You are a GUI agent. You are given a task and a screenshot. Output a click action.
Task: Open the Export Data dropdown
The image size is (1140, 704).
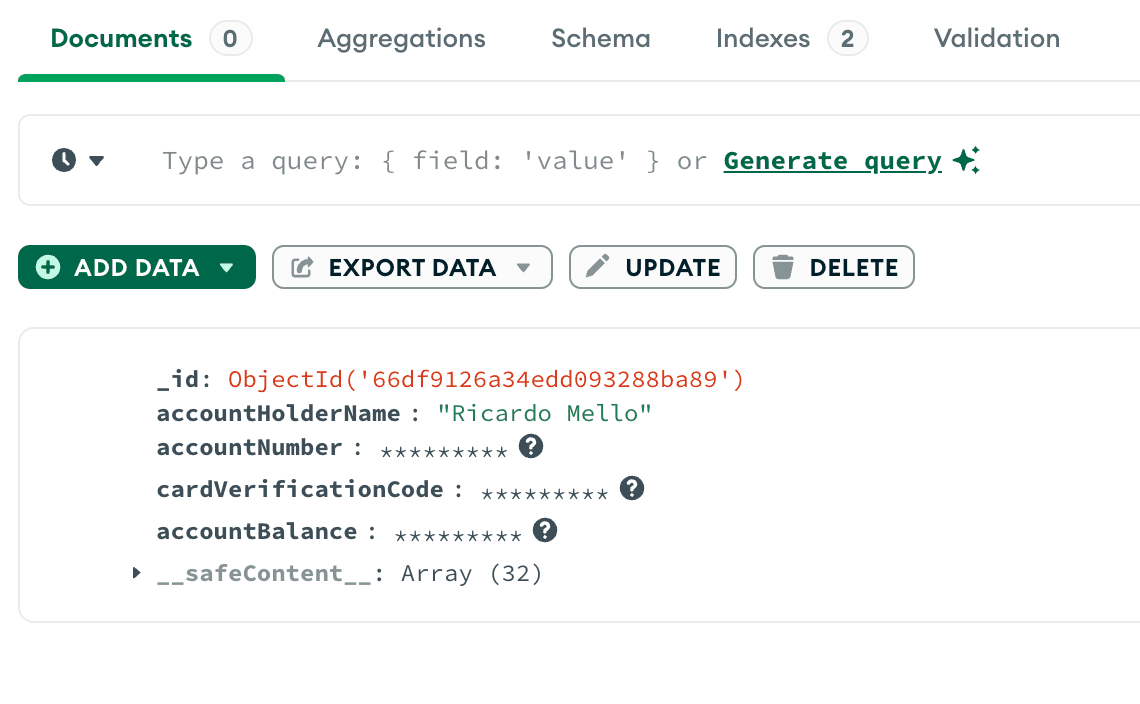[x=522, y=268]
